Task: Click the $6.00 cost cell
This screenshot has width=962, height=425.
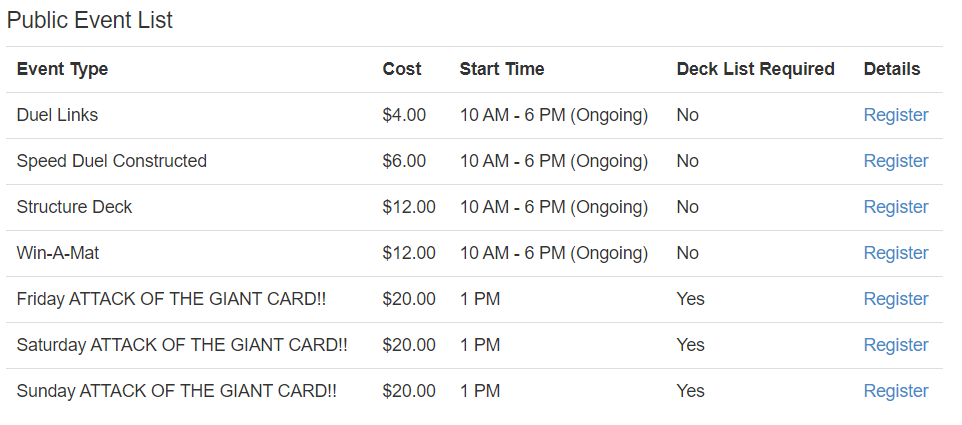Action: (x=404, y=161)
